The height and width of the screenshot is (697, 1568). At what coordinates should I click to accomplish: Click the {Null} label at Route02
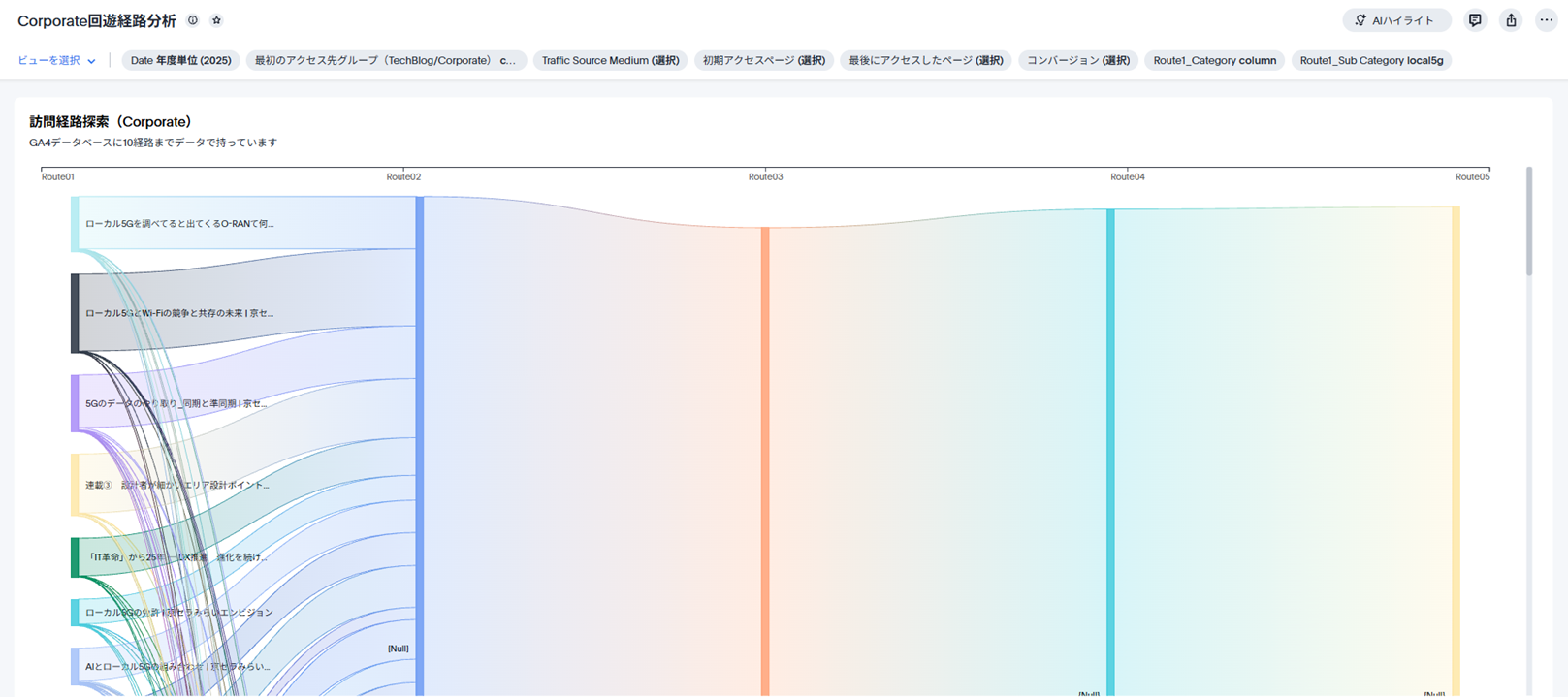pos(399,649)
